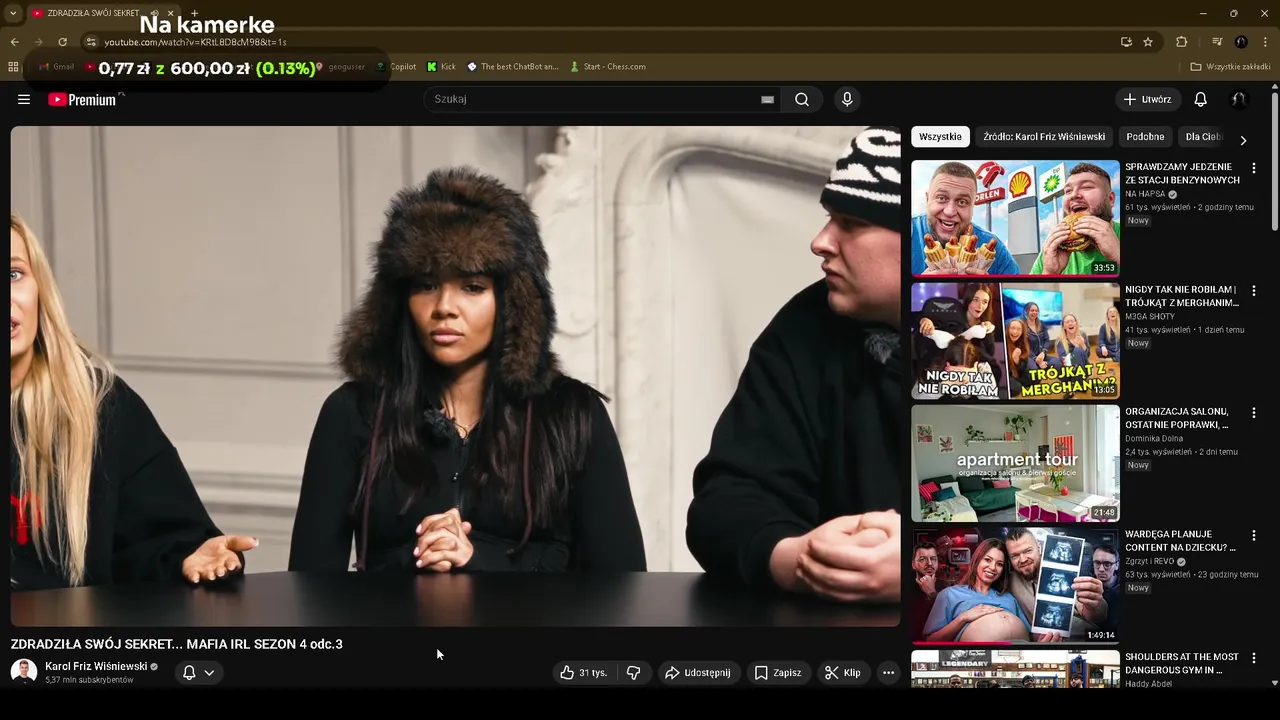Click the Utwórz create button
1280x720 pixels.
(x=1147, y=99)
